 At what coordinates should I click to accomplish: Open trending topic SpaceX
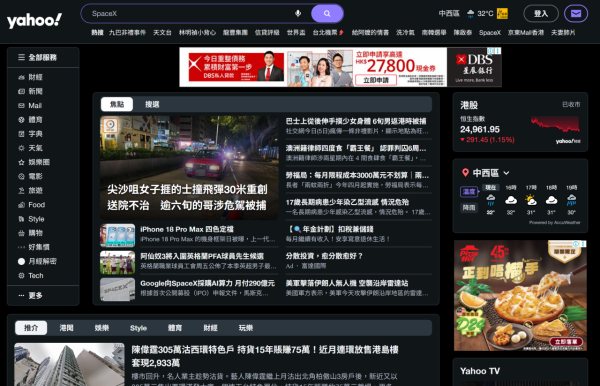coord(490,33)
